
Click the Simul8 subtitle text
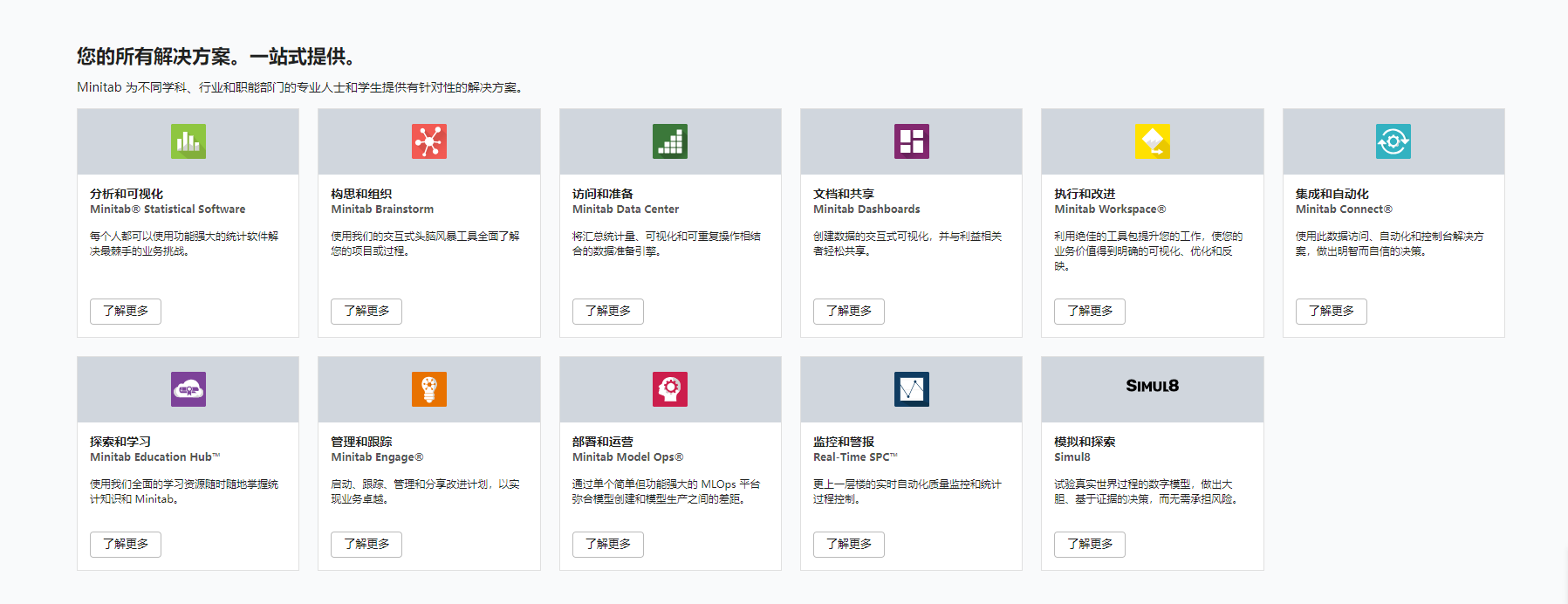pyautogui.click(x=1072, y=457)
